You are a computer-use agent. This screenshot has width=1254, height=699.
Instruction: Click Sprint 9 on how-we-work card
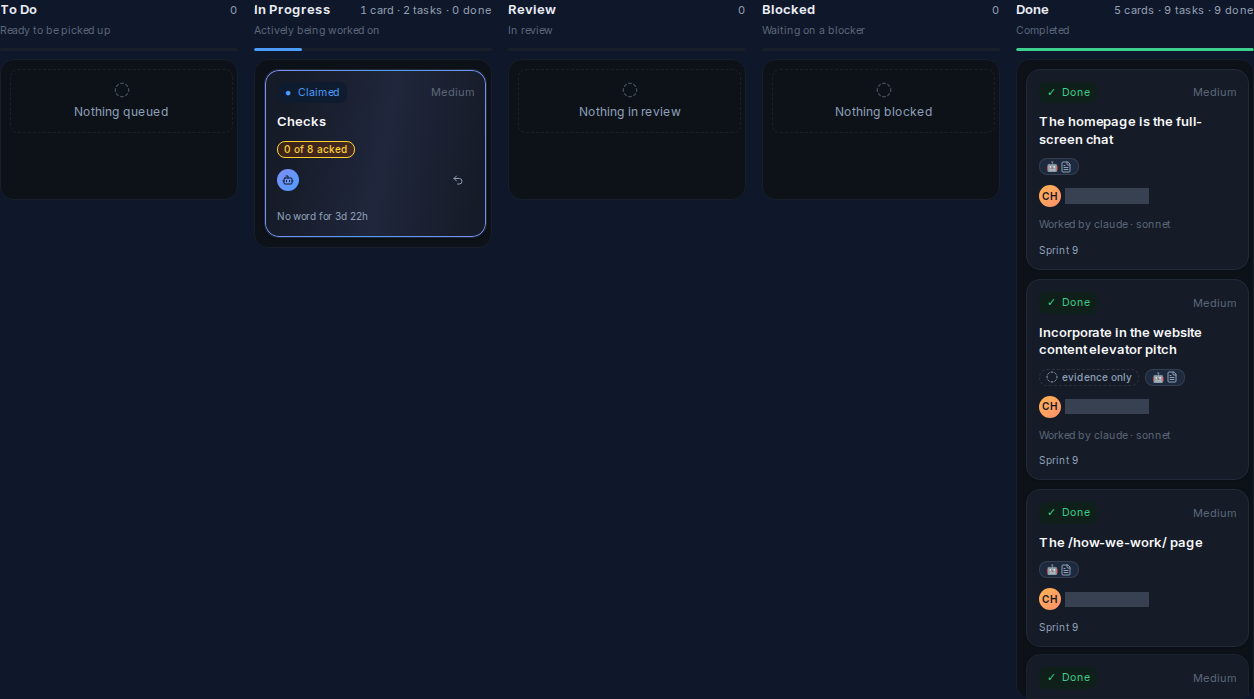(x=1059, y=627)
